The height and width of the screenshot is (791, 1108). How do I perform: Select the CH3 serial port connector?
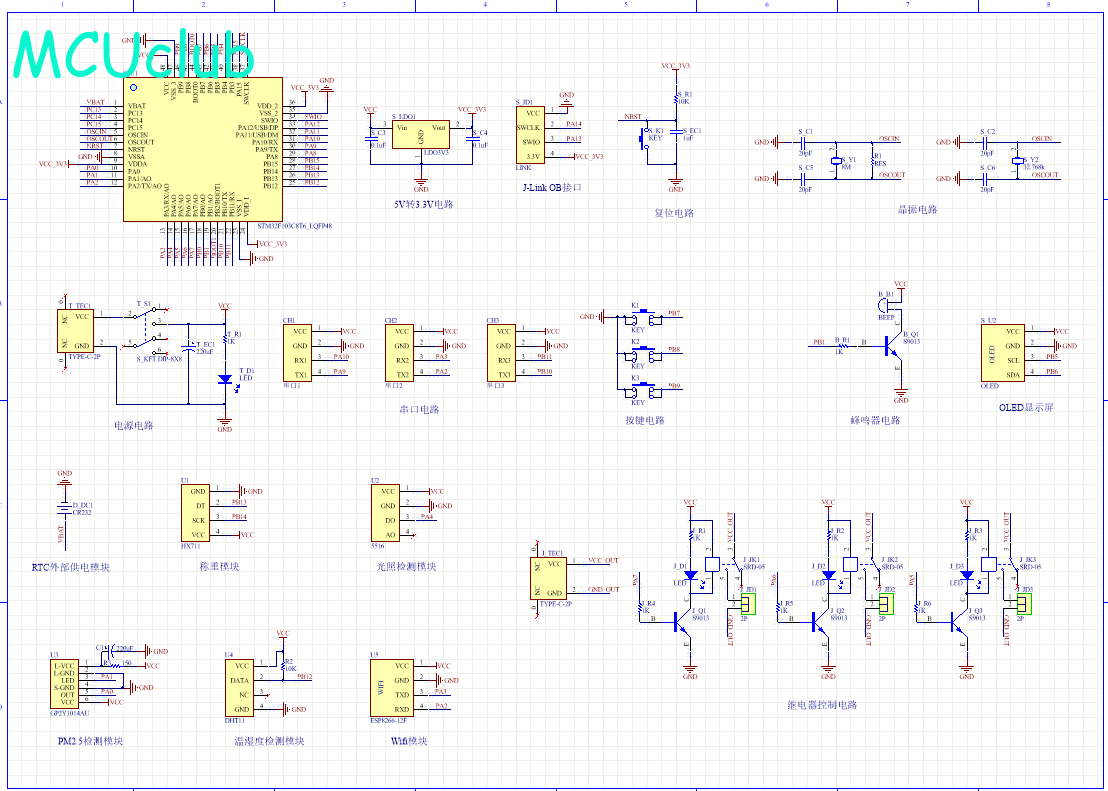click(x=503, y=352)
